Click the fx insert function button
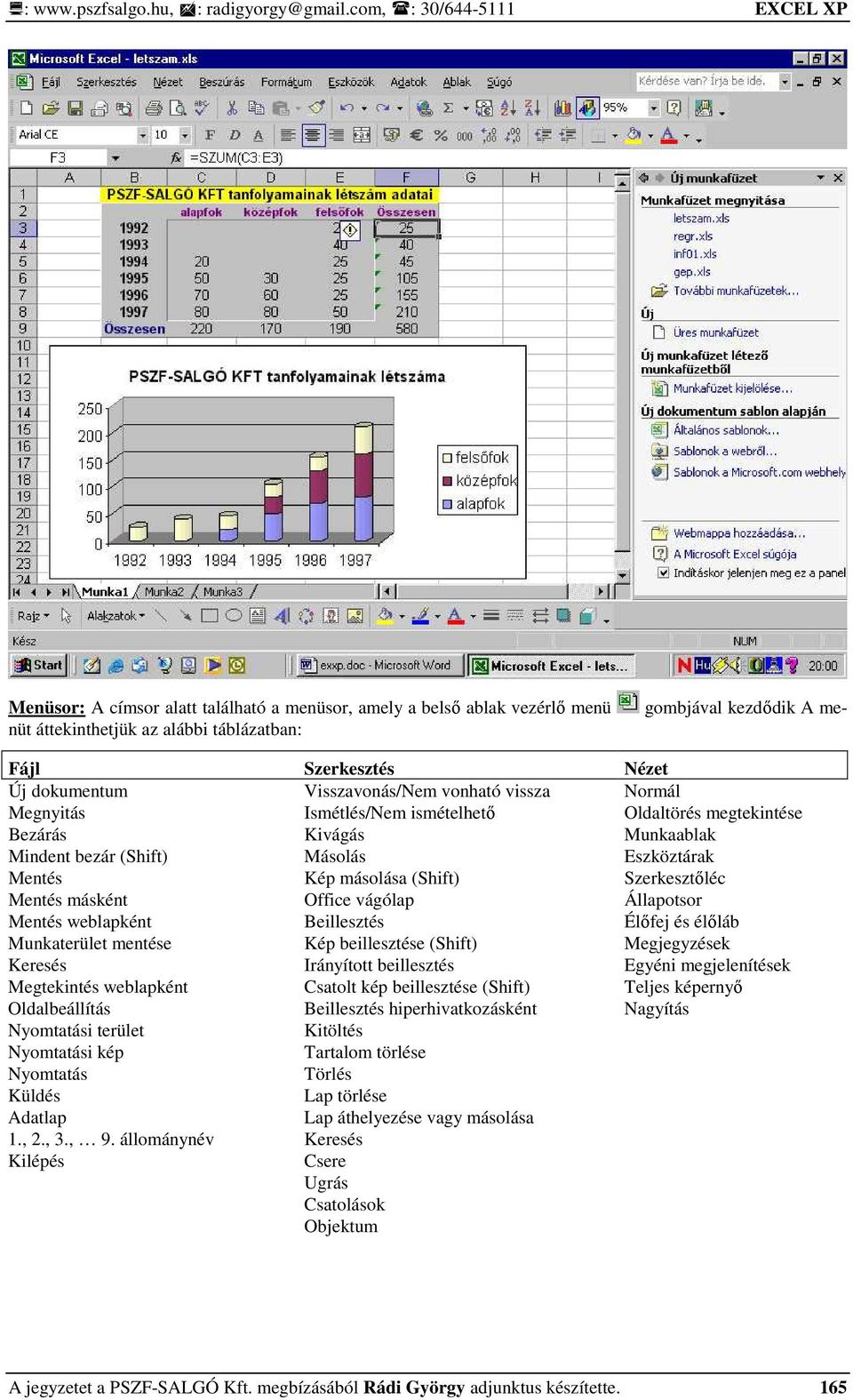853x1400 pixels. [176, 157]
